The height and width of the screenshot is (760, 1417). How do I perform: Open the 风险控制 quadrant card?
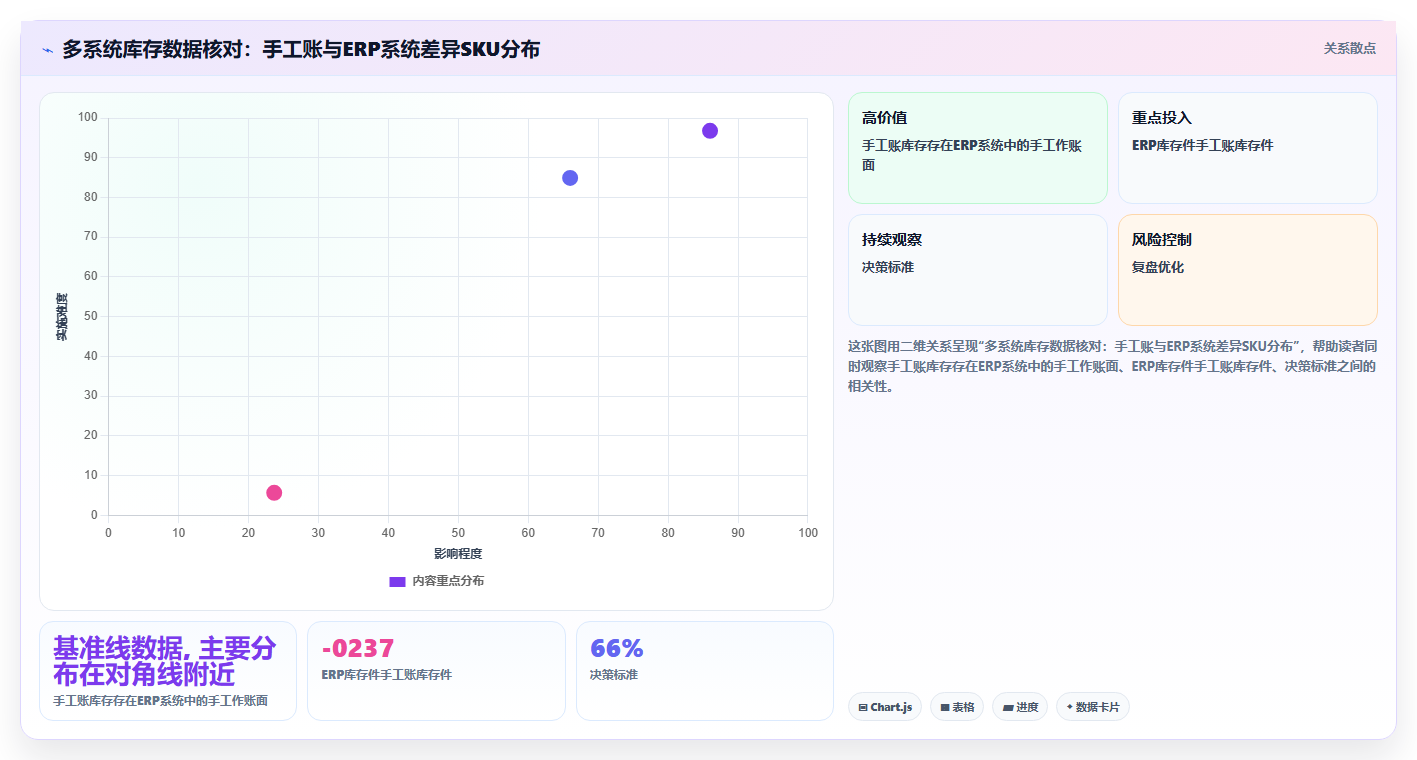tap(1247, 270)
